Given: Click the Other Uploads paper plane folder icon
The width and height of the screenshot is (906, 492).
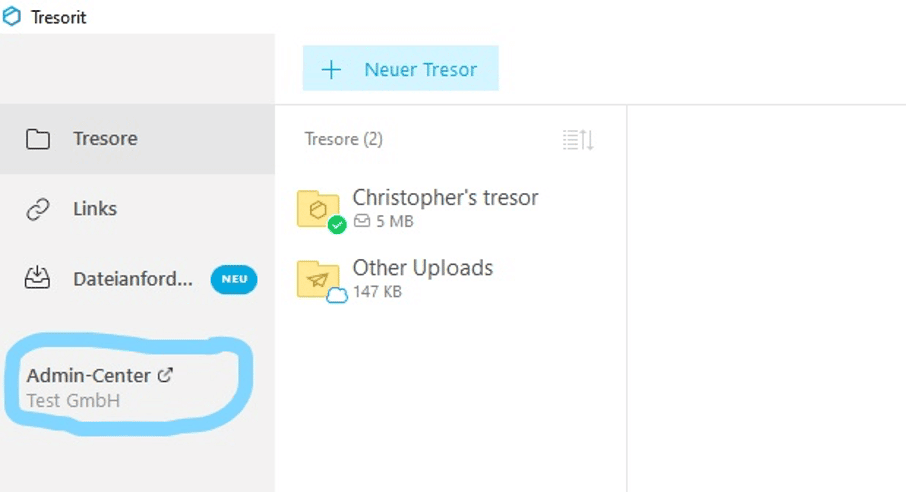Looking at the screenshot, I should pyautogui.click(x=318, y=279).
